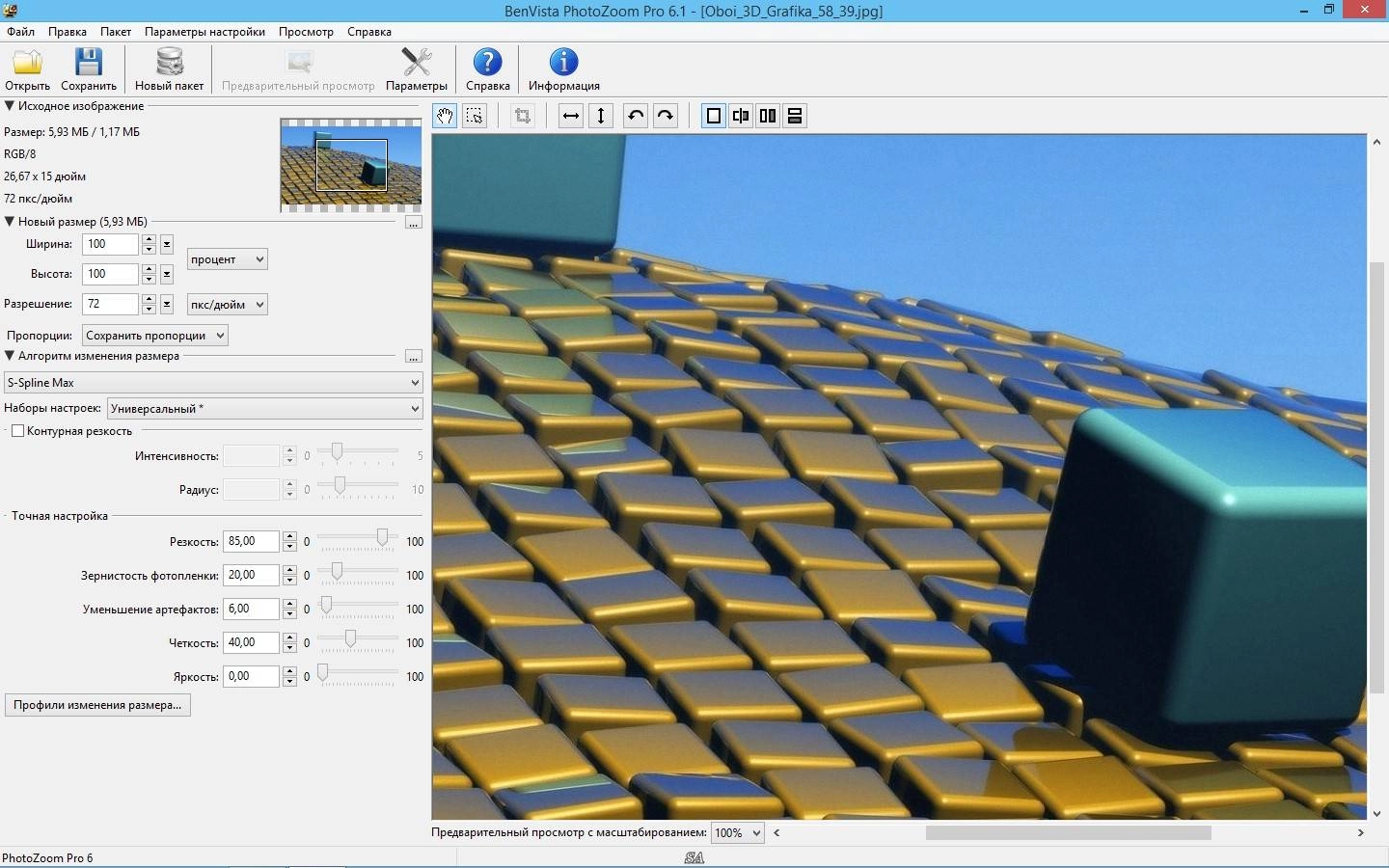This screenshot has width=1389, height=868.
Task: Open the Просмотр menu
Action: [306, 32]
